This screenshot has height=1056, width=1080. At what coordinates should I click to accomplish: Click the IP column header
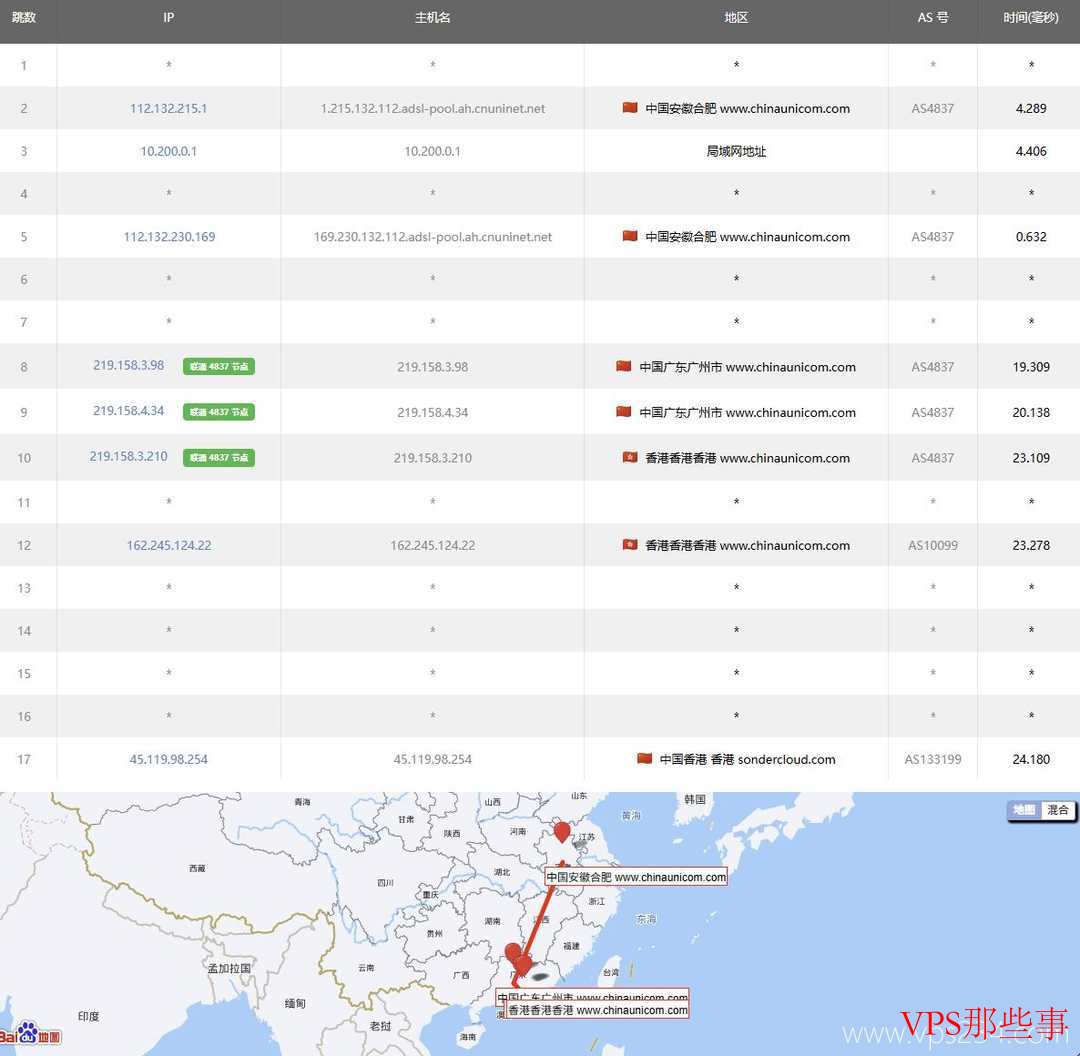pyautogui.click(x=169, y=18)
